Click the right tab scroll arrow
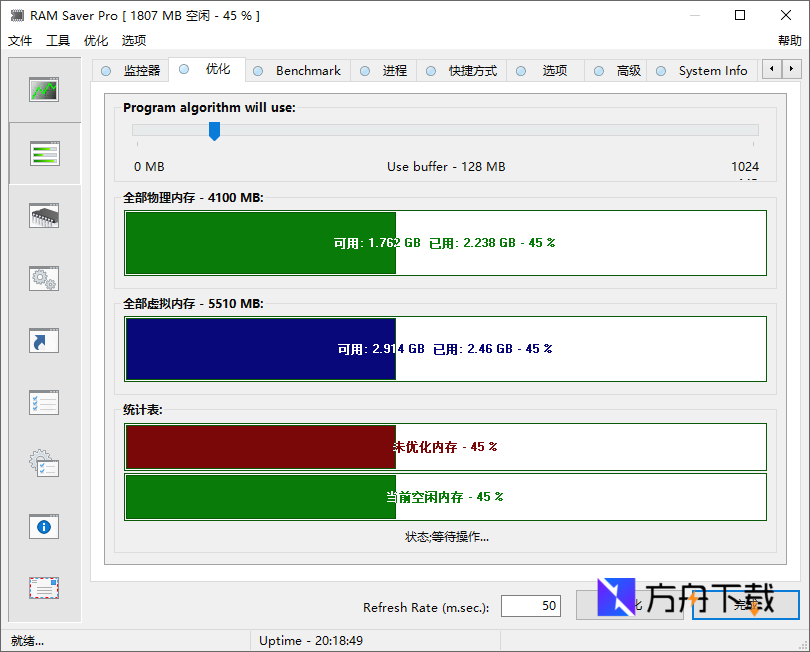Screen dimensions: 810x652 790,70
